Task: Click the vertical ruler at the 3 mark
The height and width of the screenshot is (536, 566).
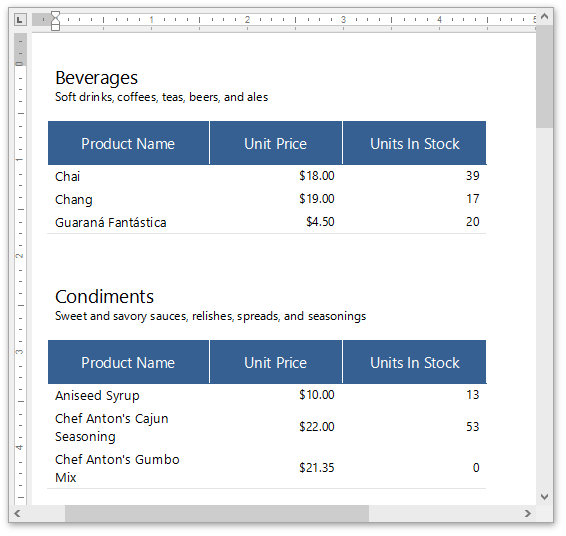Action: [19, 352]
